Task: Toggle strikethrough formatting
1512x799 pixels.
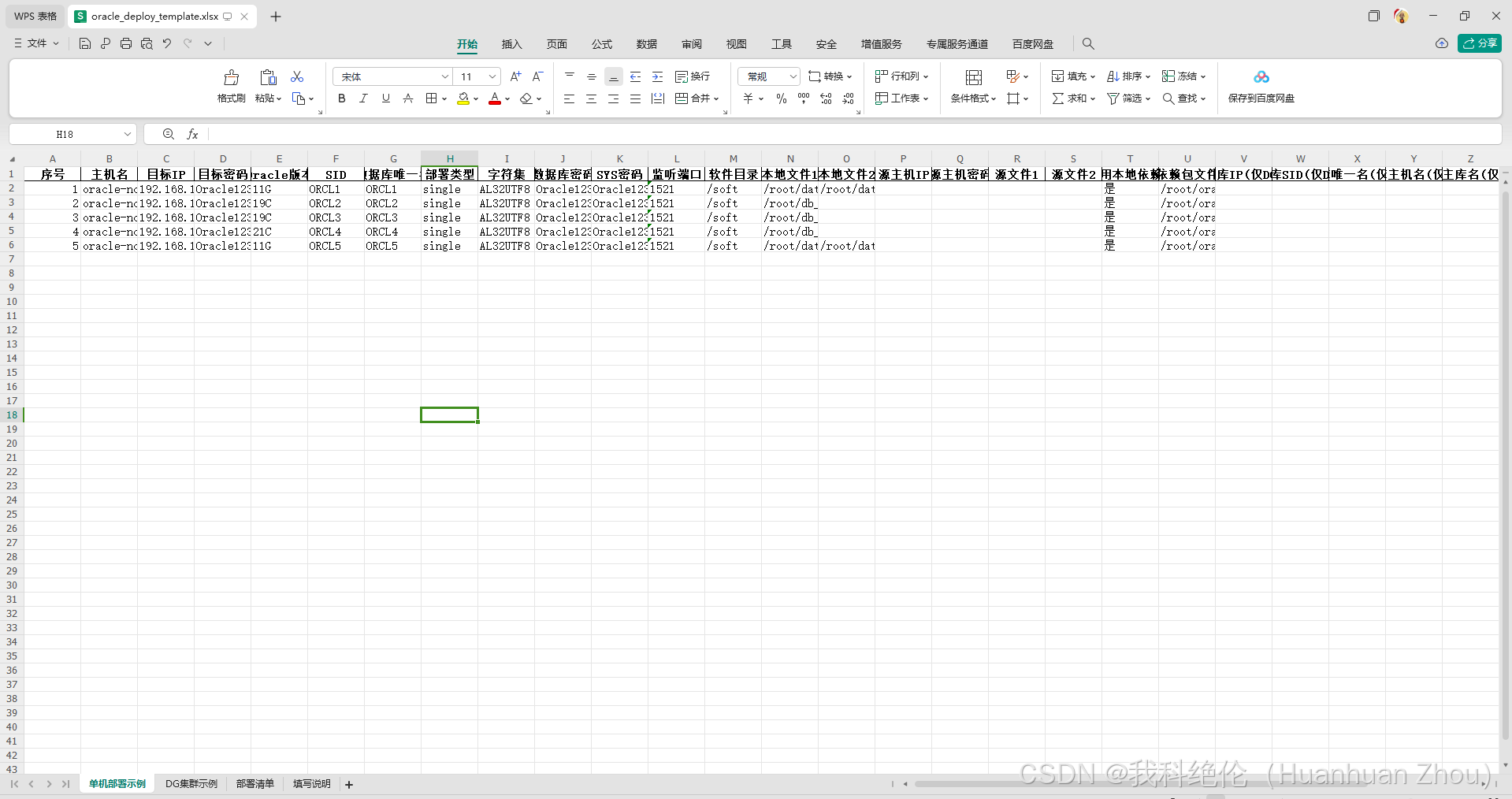Action: pyautogui.click(x=407, y=98)
